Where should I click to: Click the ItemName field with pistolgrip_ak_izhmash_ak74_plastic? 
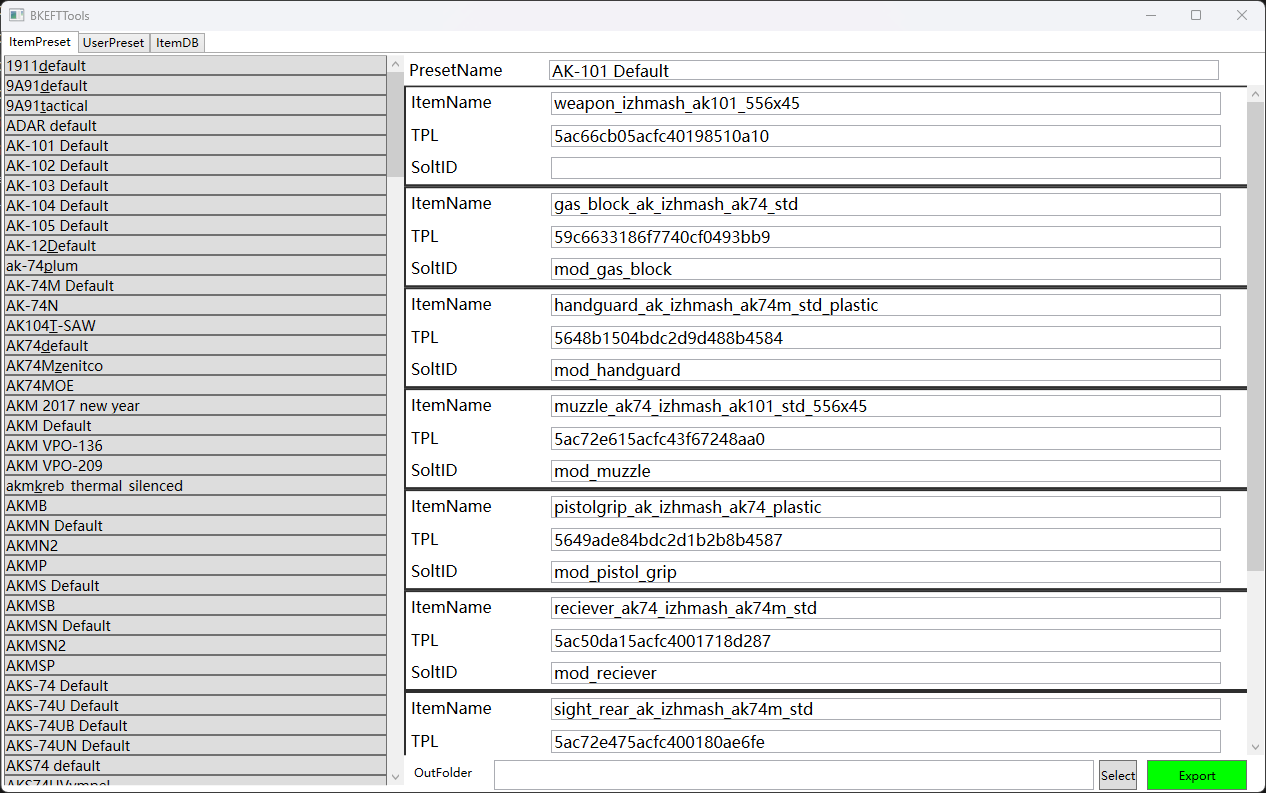[886, 508]
